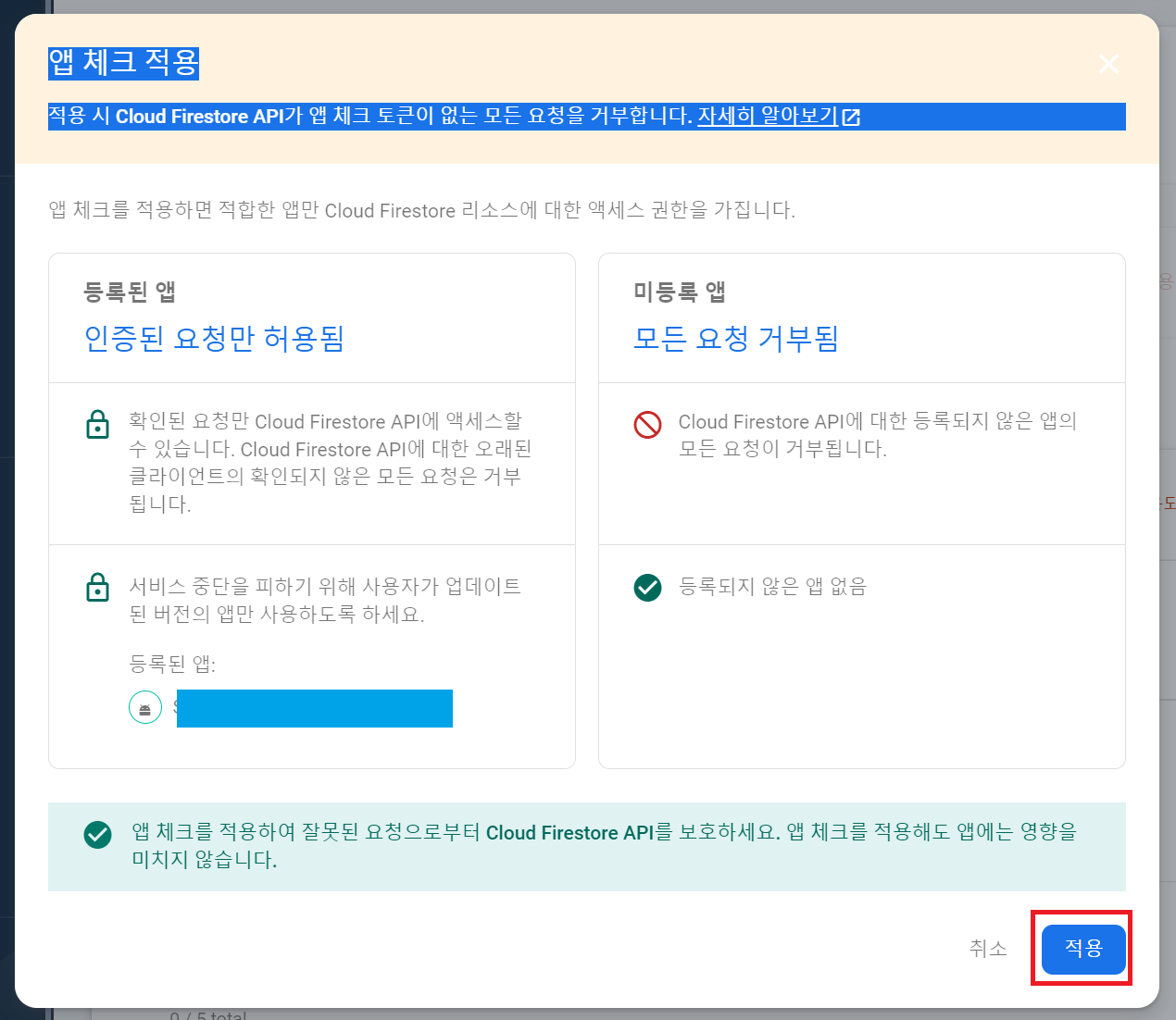Screen dimensions: 1176x1020
Task: Click the lock icon beside 확인된 요청만 text
Action: [97, 424]
